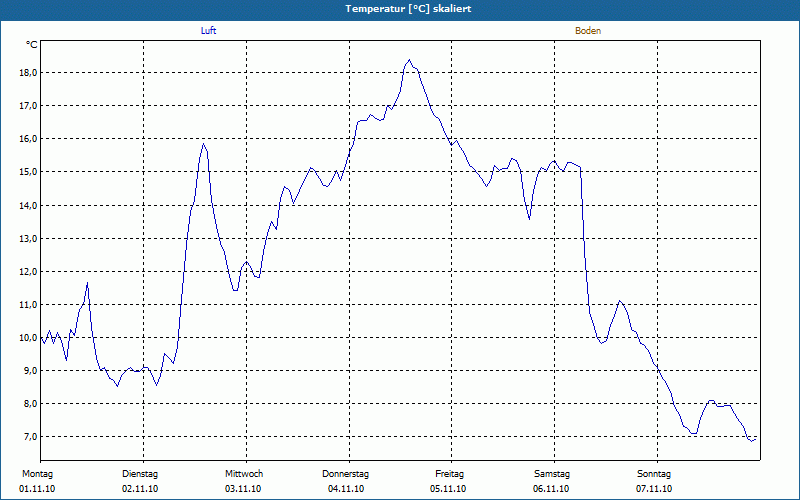Click the date 06.11.10
This screenshot has height=500, width=800.
551,489
